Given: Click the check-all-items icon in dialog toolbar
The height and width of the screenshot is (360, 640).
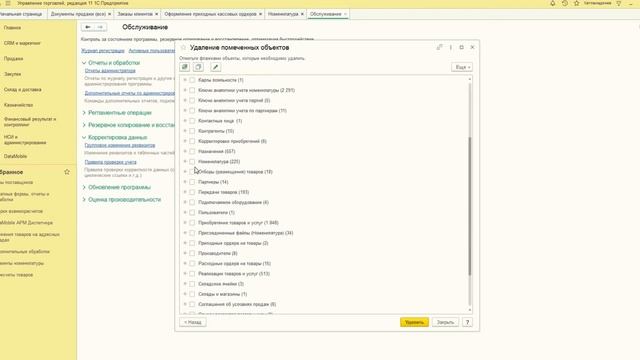Looking at the screenshot, I should click(x=184, y=67).
